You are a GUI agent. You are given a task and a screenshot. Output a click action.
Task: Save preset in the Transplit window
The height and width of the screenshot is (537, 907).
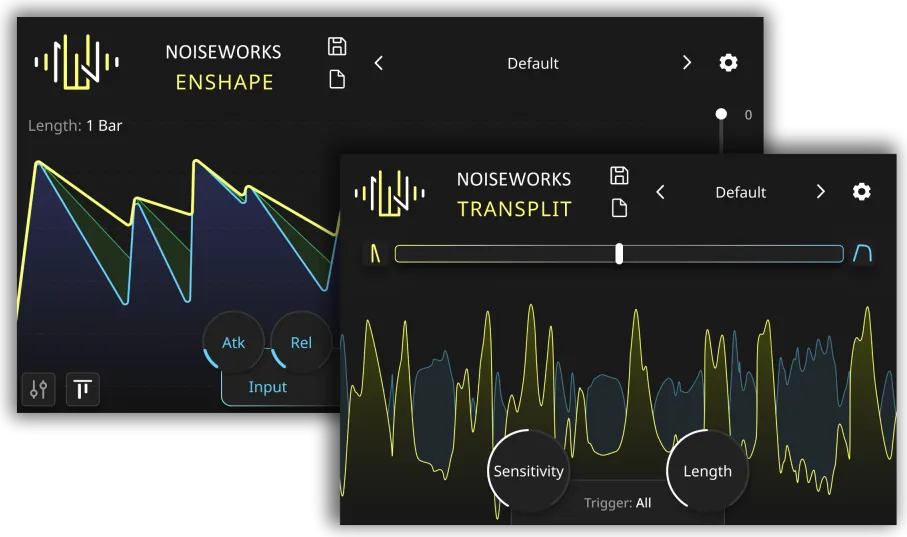(x=619, y=175)
